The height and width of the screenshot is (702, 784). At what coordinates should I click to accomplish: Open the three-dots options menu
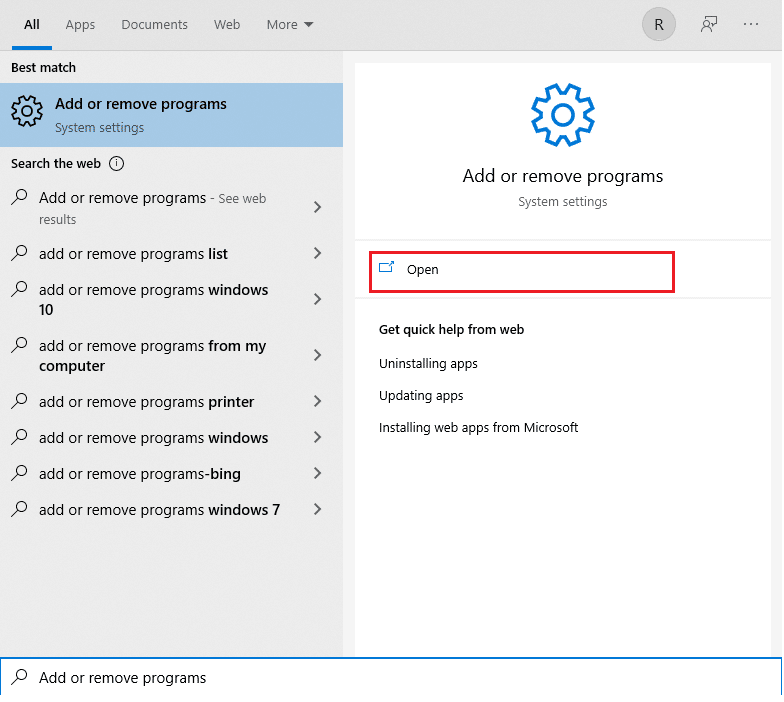coord(750,24)
